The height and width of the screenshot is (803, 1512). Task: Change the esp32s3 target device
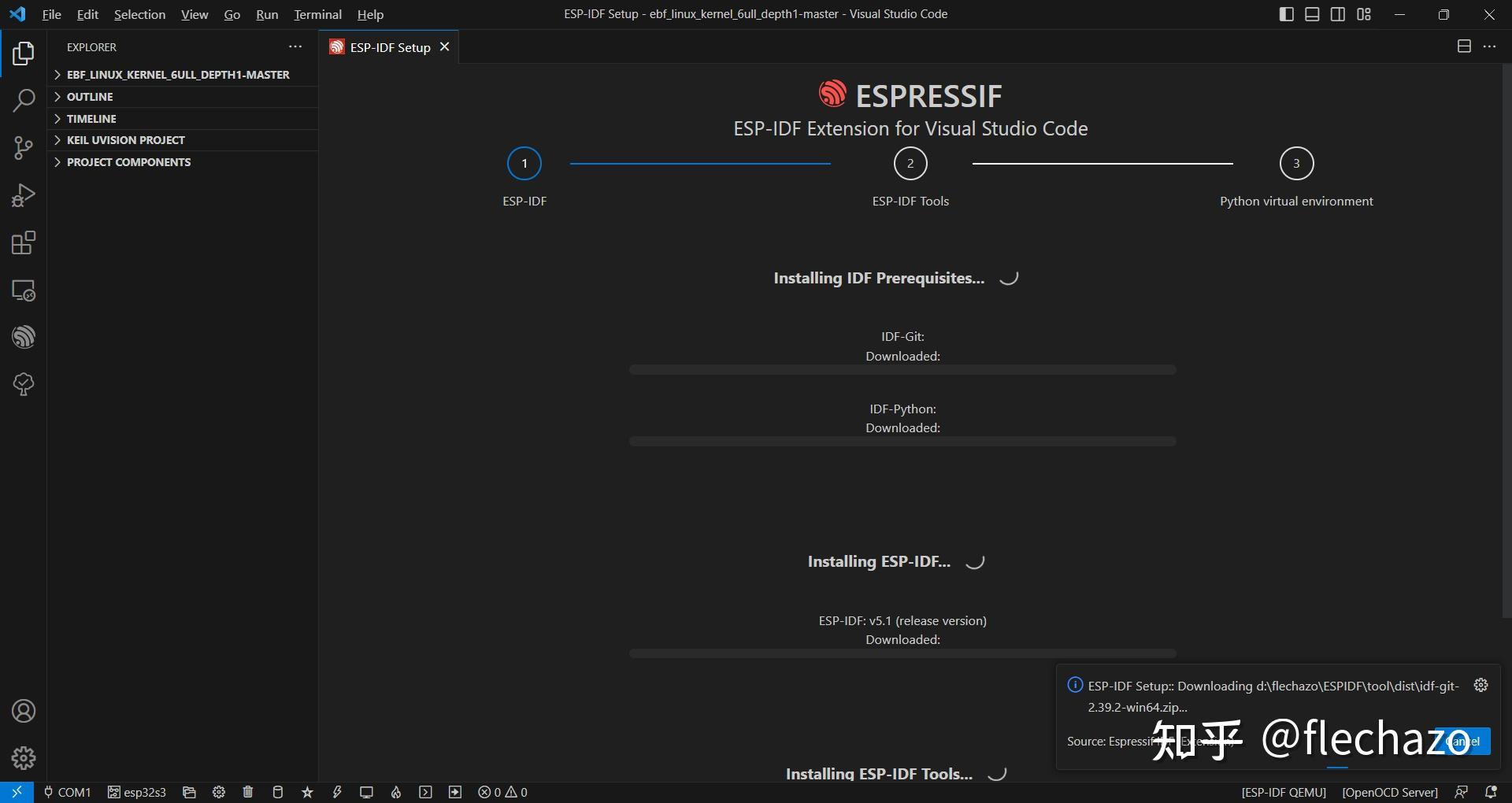(137, 792)
